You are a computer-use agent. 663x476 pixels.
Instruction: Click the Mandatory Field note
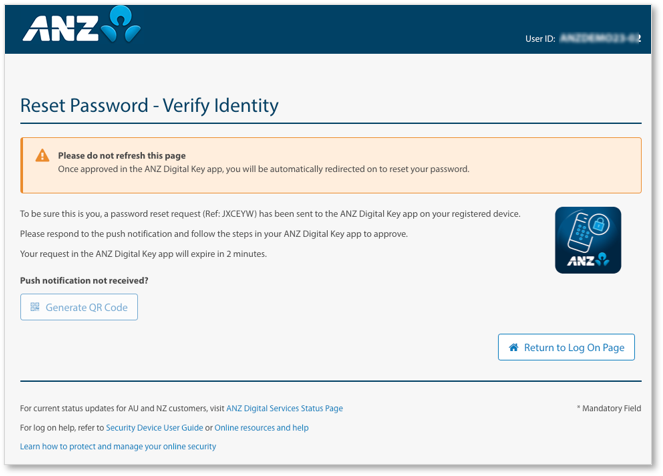point(608,408)
